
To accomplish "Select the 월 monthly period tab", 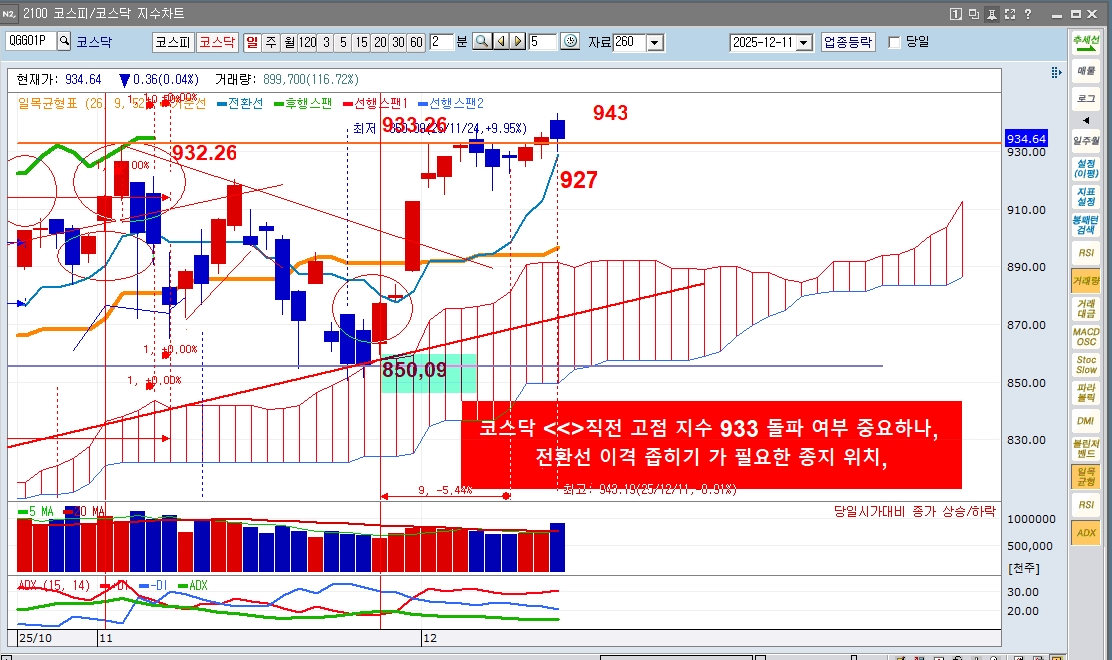I will (289, 42).
